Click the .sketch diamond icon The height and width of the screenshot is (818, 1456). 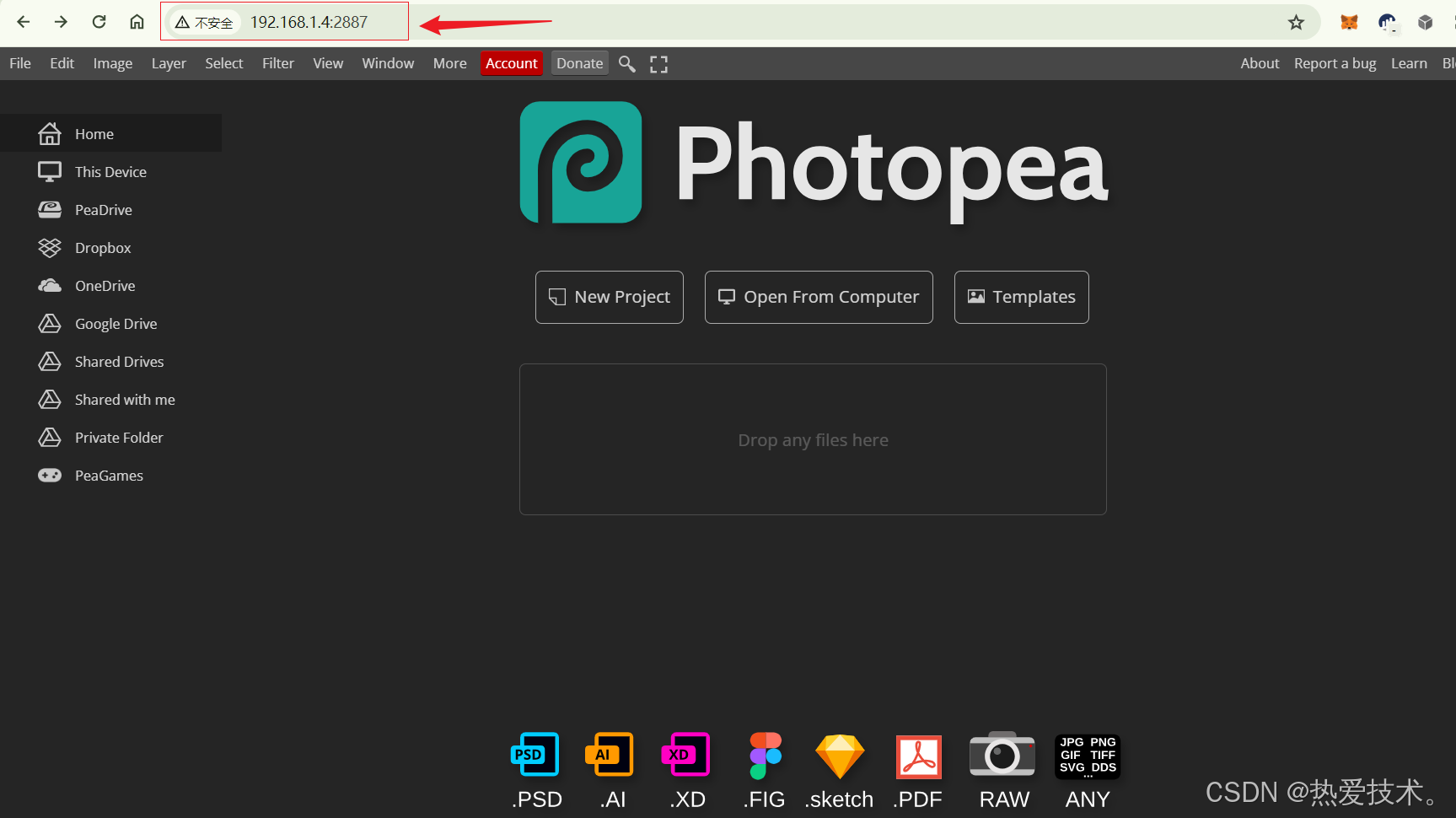840,756
